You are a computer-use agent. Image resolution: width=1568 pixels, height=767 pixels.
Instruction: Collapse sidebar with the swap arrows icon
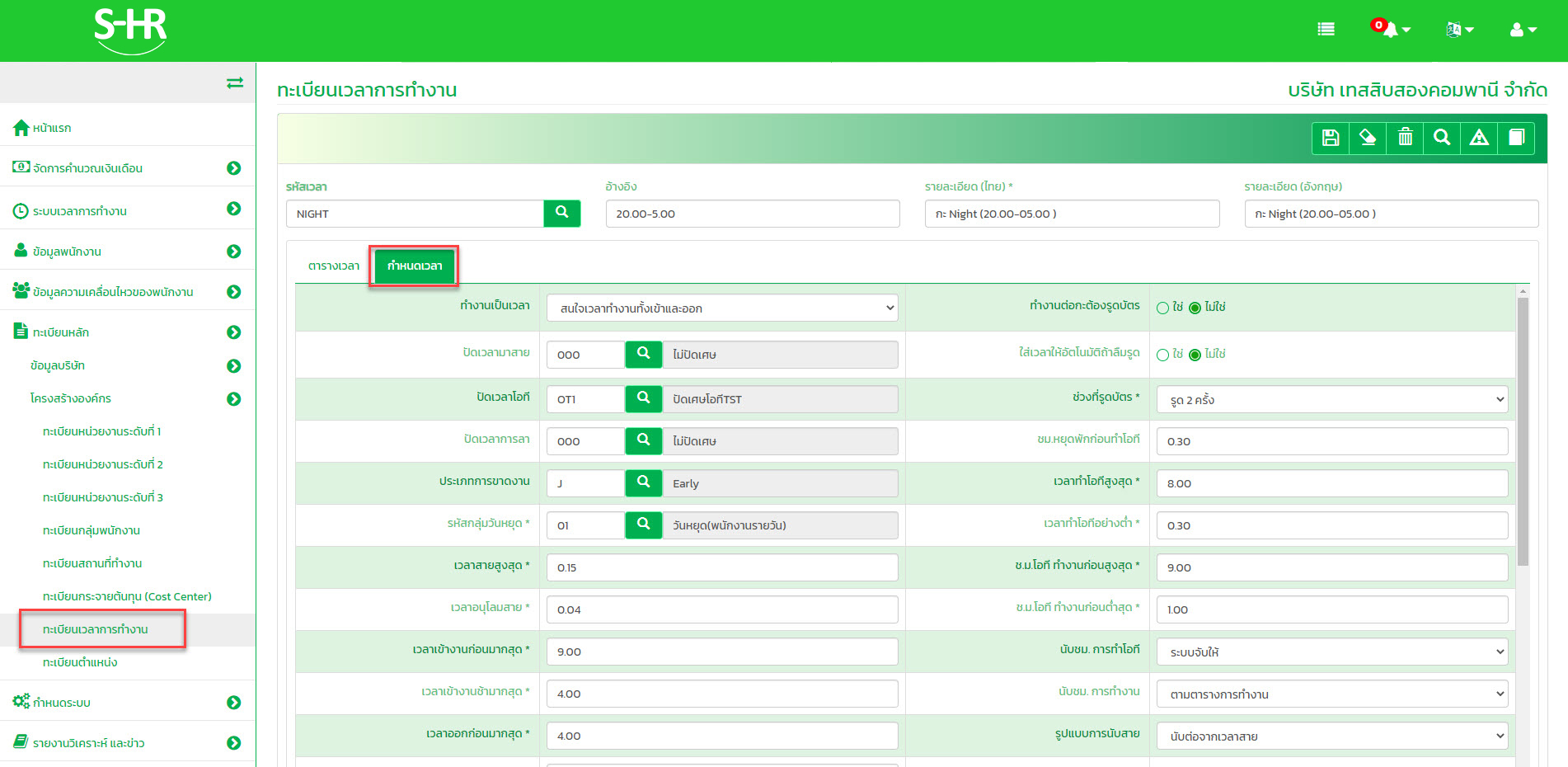coord(235,82)
